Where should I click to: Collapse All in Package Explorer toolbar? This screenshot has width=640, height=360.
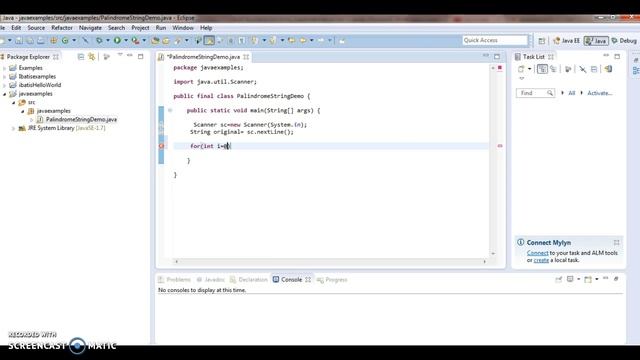coord(81,57)
